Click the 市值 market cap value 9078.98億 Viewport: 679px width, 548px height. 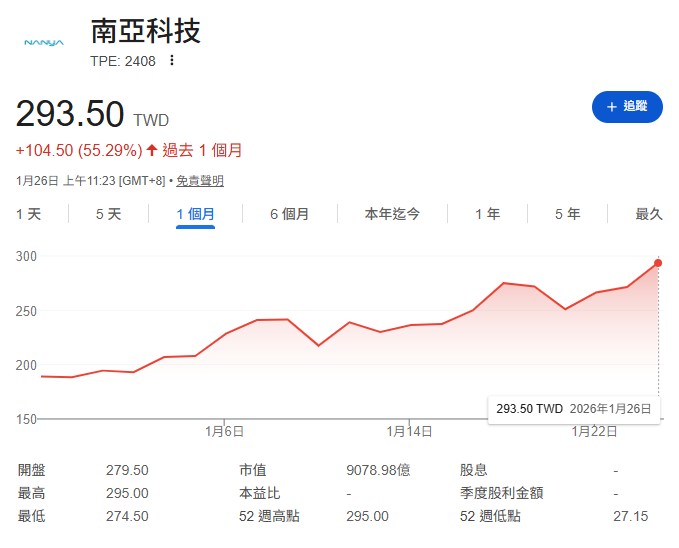tap(378, 470)
